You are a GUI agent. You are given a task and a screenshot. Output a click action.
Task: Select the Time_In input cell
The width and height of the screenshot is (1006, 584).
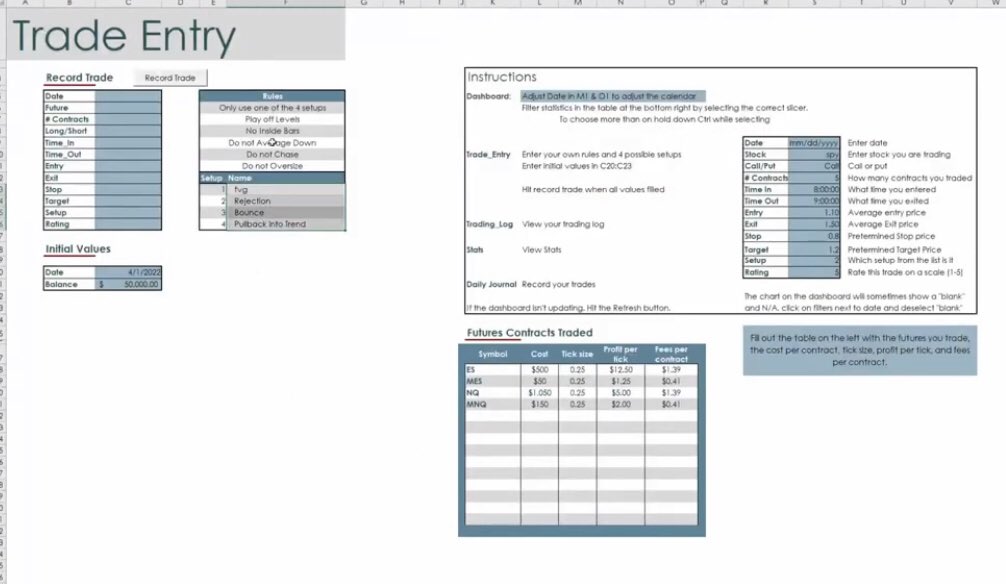coord(128,142)
